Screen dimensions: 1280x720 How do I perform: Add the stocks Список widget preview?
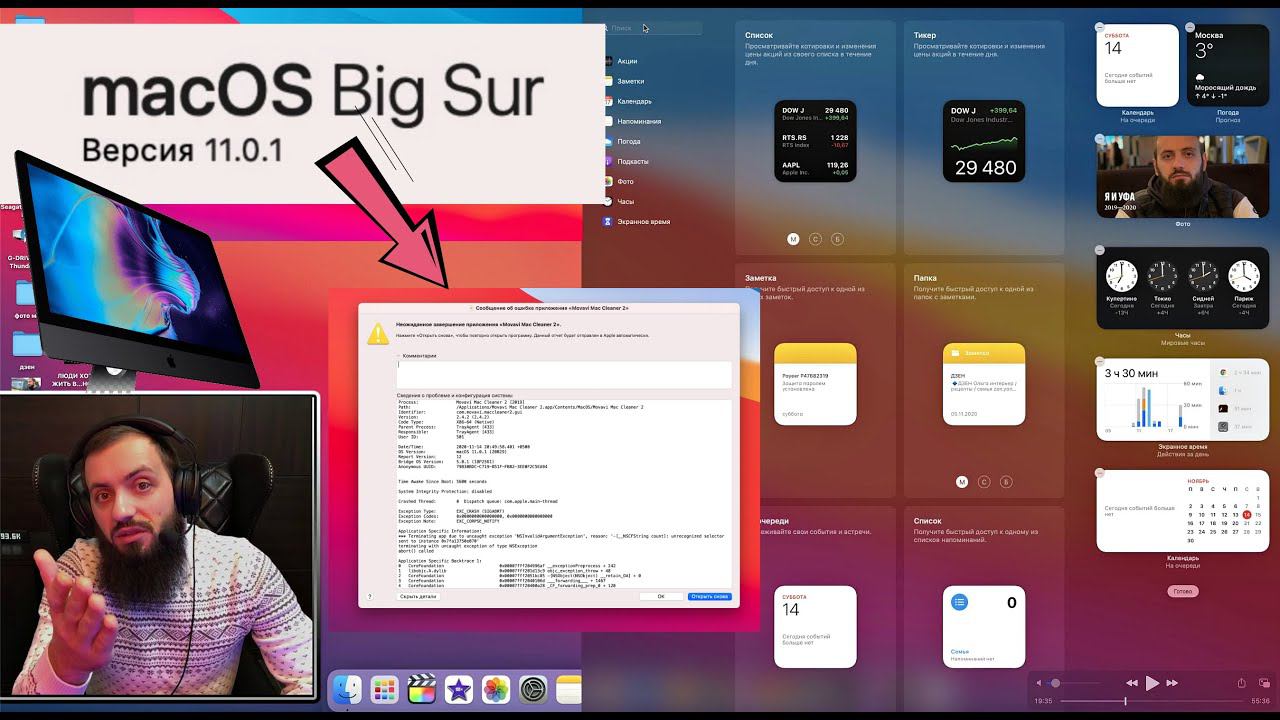(815, 141)
